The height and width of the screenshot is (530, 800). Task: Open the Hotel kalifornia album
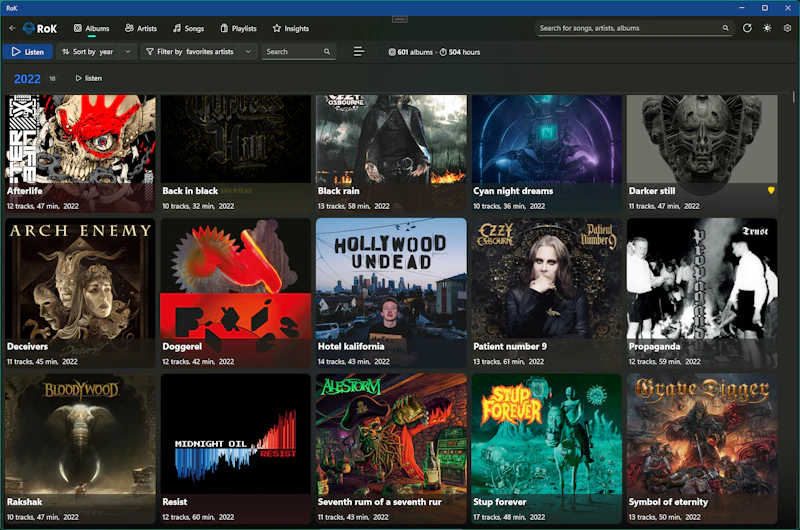pos(391,293)
